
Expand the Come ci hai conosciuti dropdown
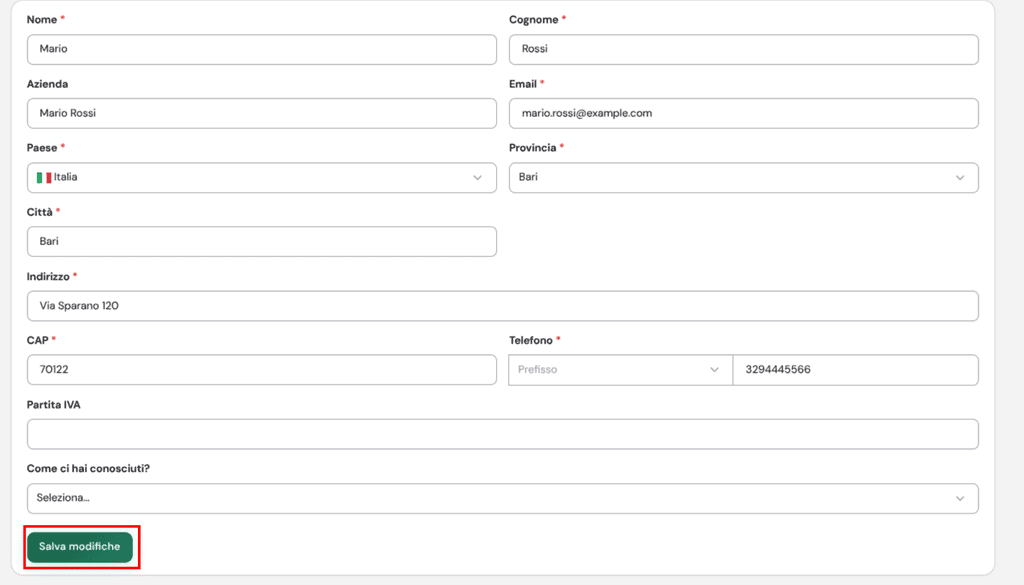[502, 498]
